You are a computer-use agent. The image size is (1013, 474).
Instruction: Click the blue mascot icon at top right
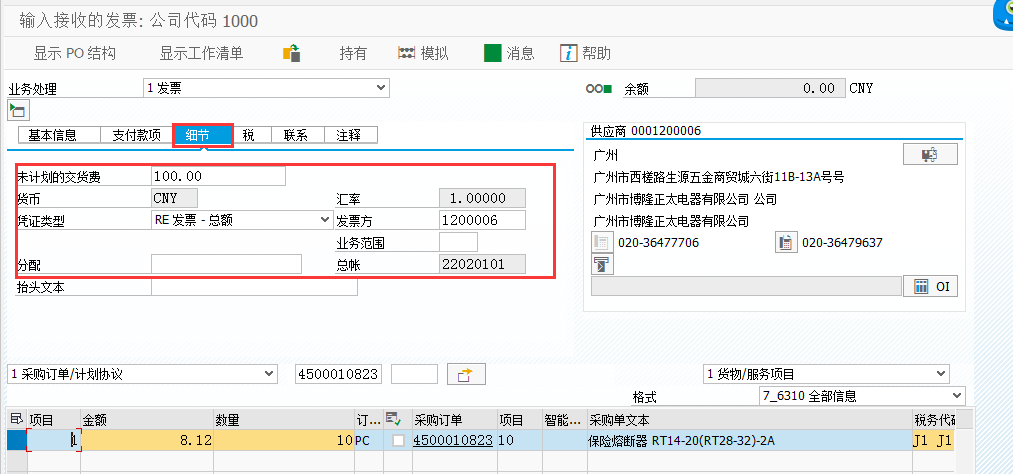pyautogui.click(x=1003, y=16)
